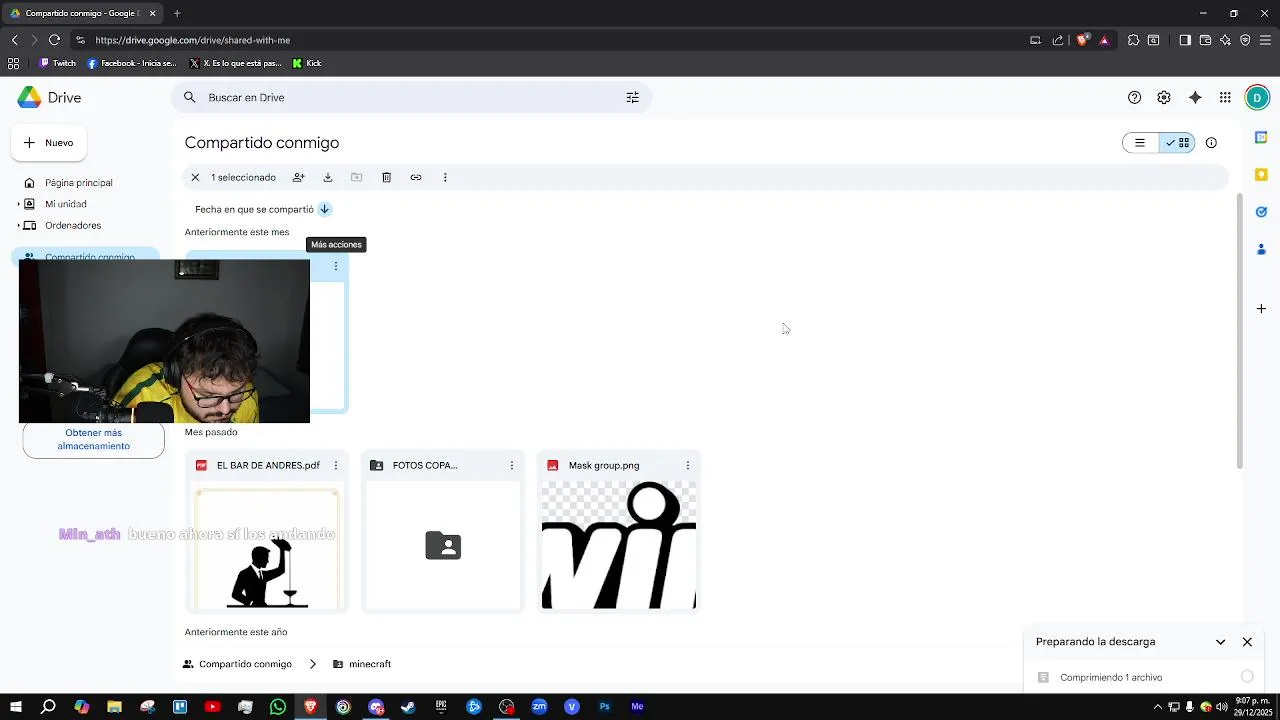The image size is (1280, 720).
Task: Open browser extensions puzzle icon
Action: tap(1133, 40)
